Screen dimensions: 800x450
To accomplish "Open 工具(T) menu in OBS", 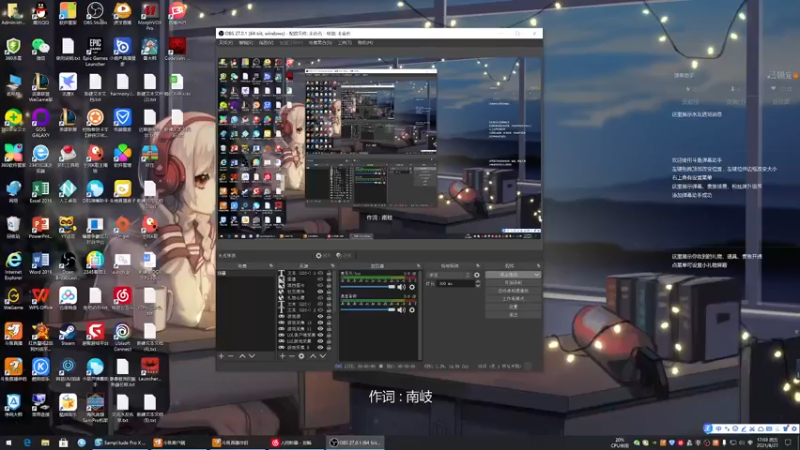I will [344, 43].
